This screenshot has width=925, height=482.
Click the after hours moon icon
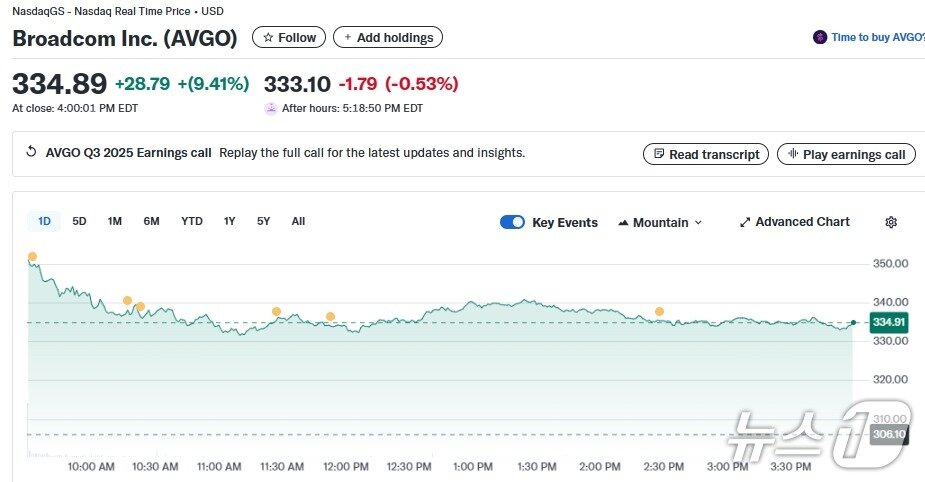(x=270, y=108)
